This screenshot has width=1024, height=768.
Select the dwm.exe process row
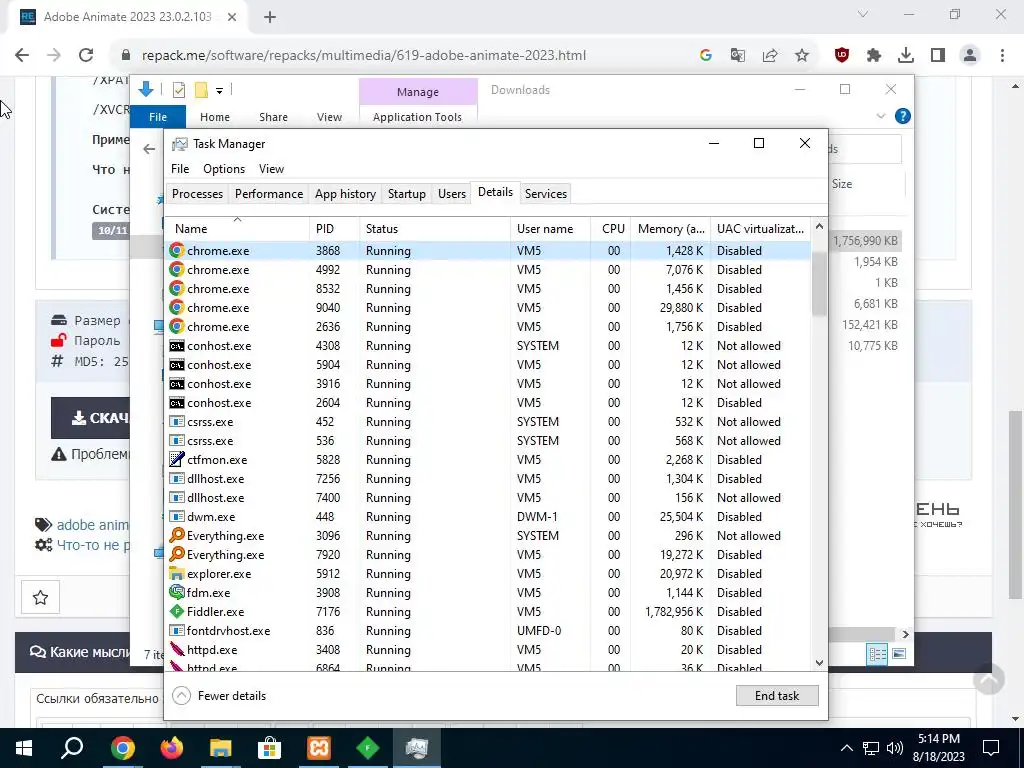(x=488, y=517)
